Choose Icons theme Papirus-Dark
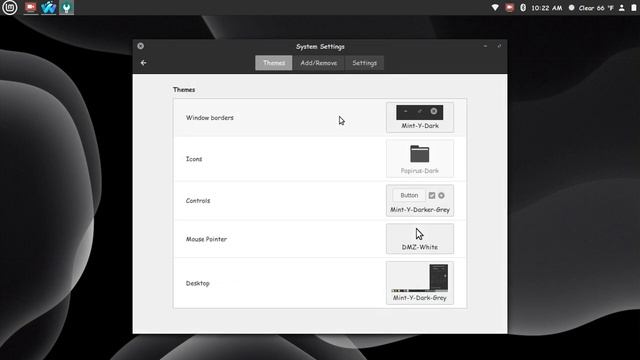640x360 pixels. (x=420, y=159)
